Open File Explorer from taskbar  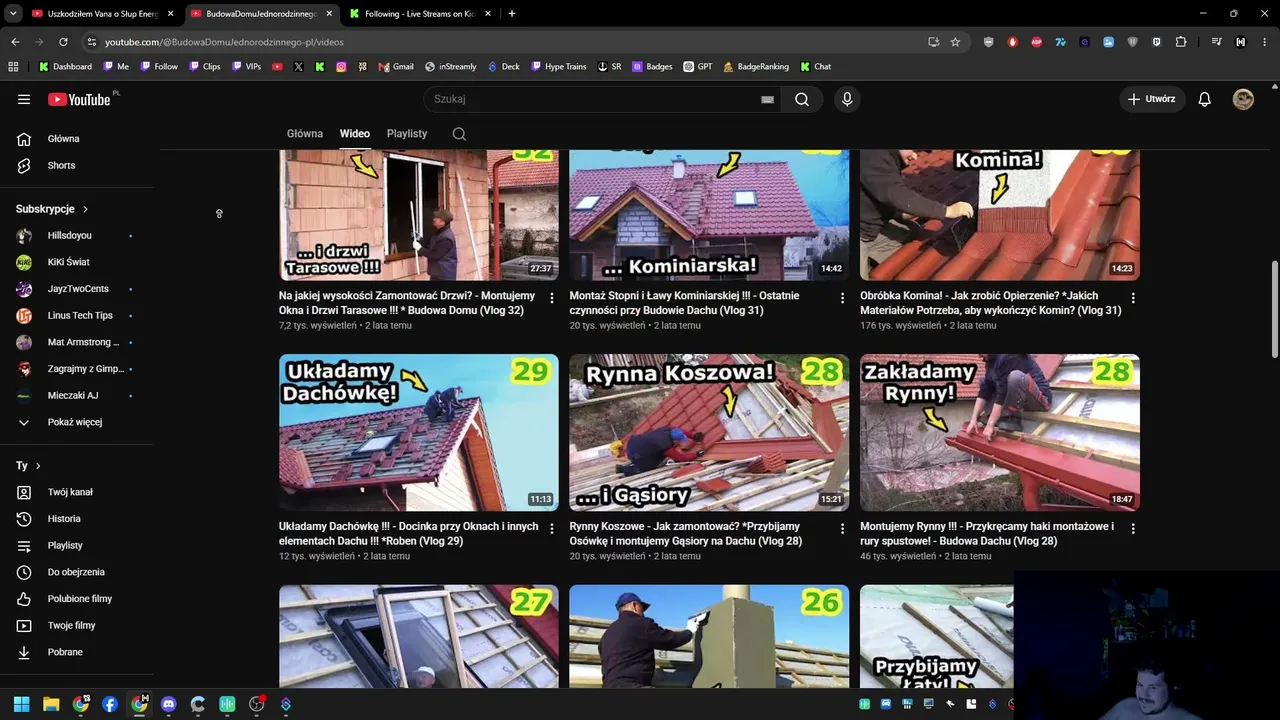tap(51, 704)
